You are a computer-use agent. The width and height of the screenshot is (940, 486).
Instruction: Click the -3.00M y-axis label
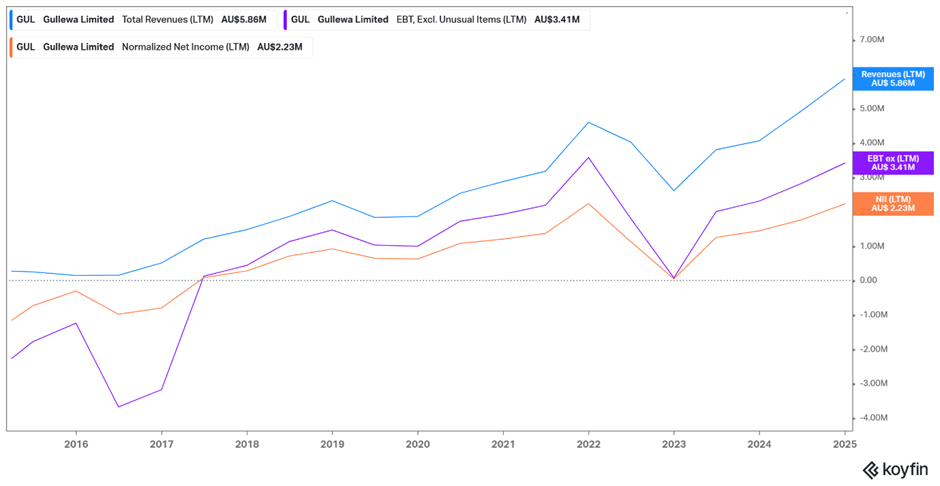(872, 383)
